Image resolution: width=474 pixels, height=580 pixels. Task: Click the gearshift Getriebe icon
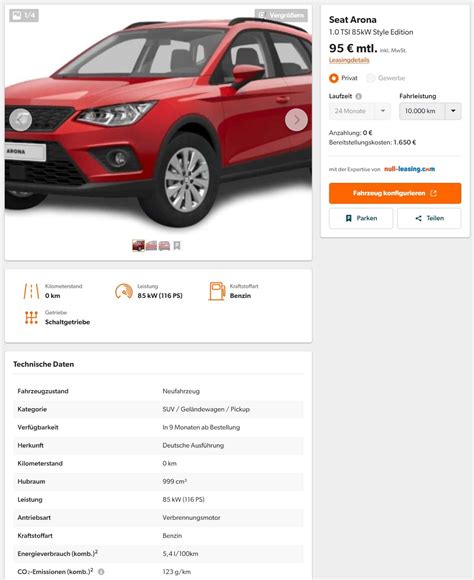pyautogui.click(x=31, y=318)
